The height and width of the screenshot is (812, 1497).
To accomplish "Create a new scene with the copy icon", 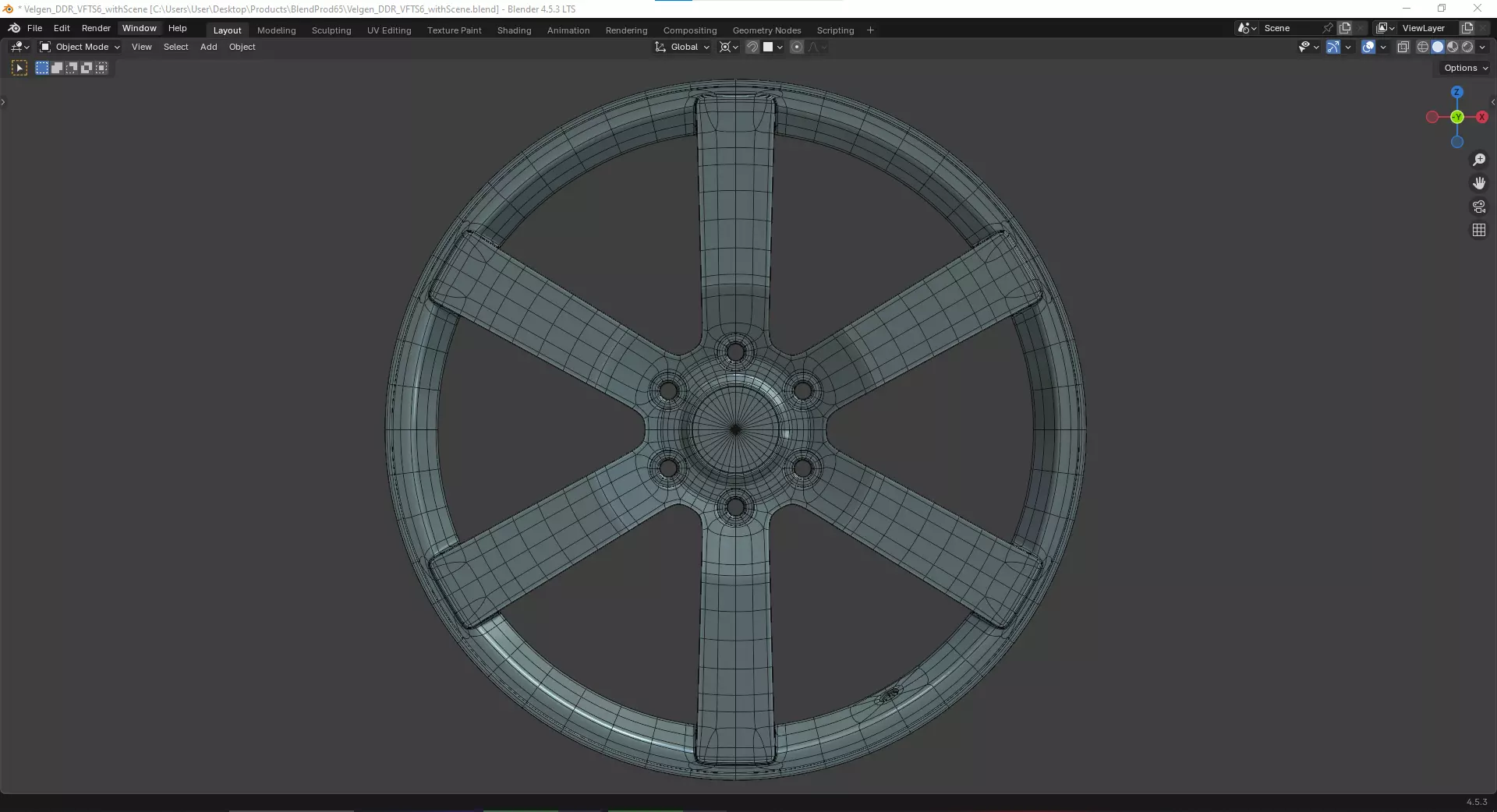I will pos(1345,28).
